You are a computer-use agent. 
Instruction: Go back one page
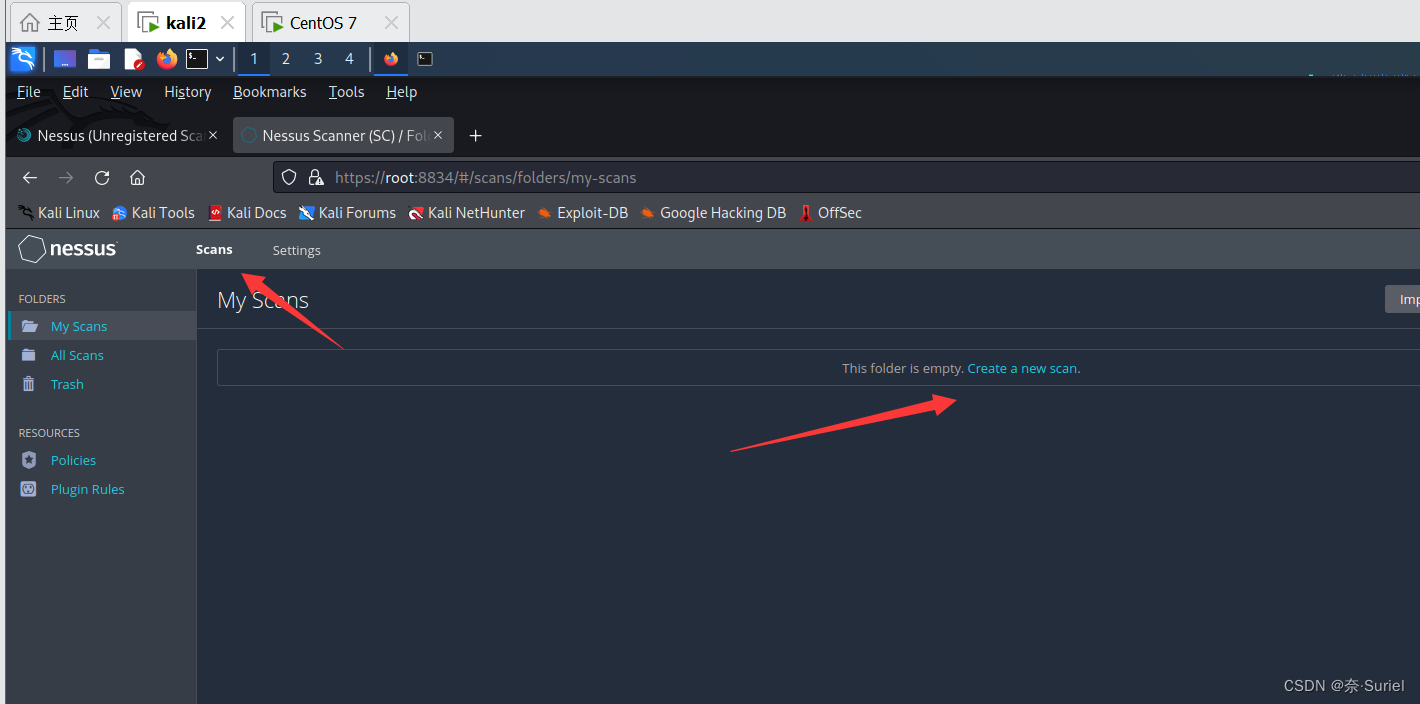click(30, 178)
